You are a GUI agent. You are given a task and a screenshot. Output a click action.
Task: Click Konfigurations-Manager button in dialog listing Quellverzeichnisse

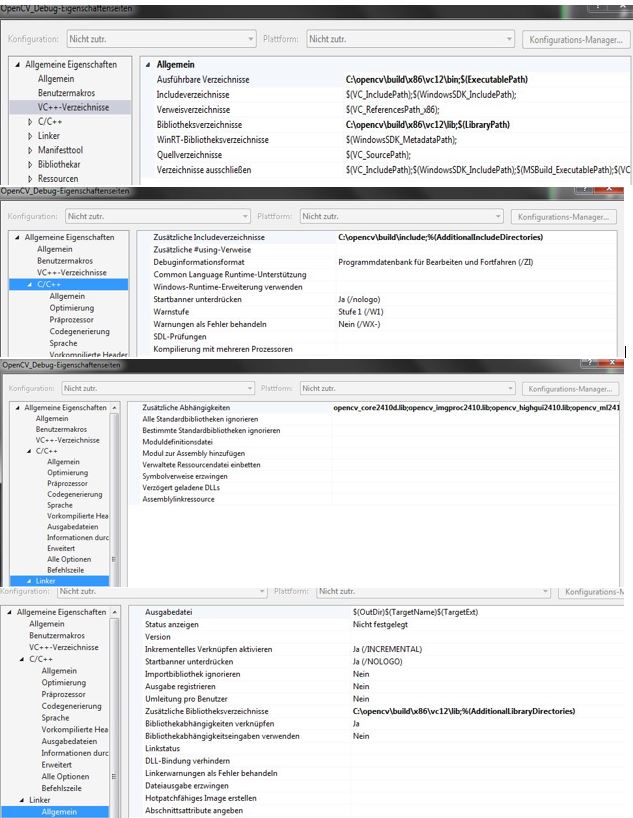pyautogui.click(x=576, y=40)
